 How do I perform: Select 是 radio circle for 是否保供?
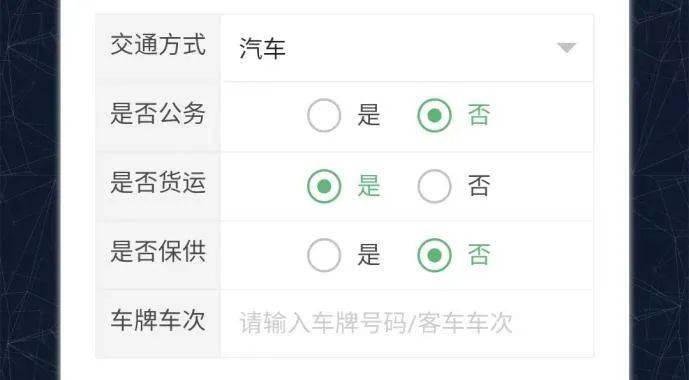pyautogui.click(x=324, y=255)
